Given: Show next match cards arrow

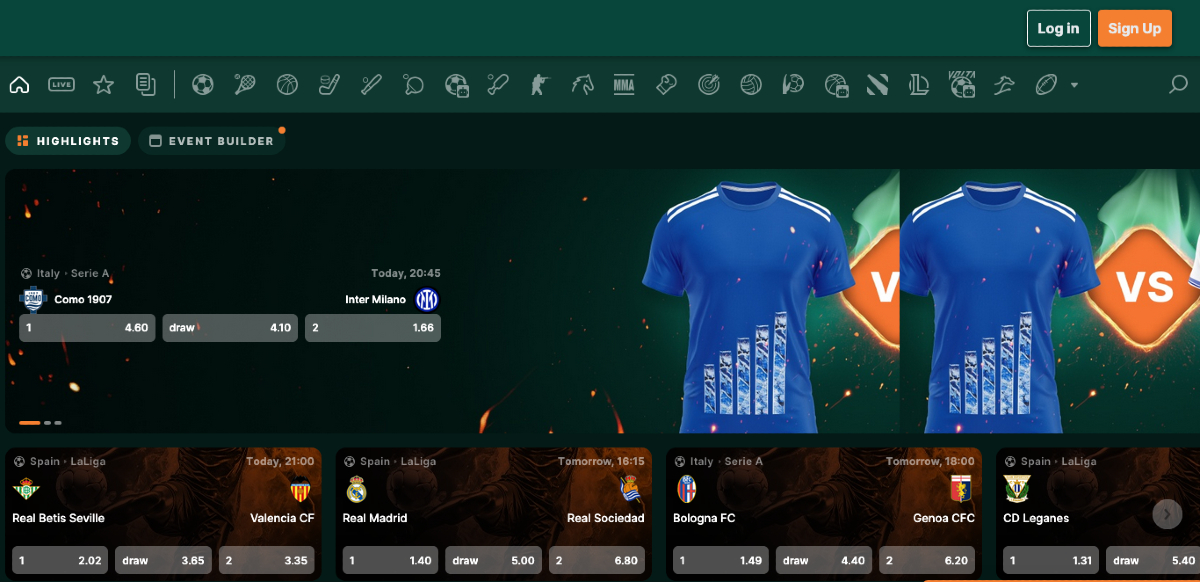Looking at the screenshot, I should tap(1167, 514).
